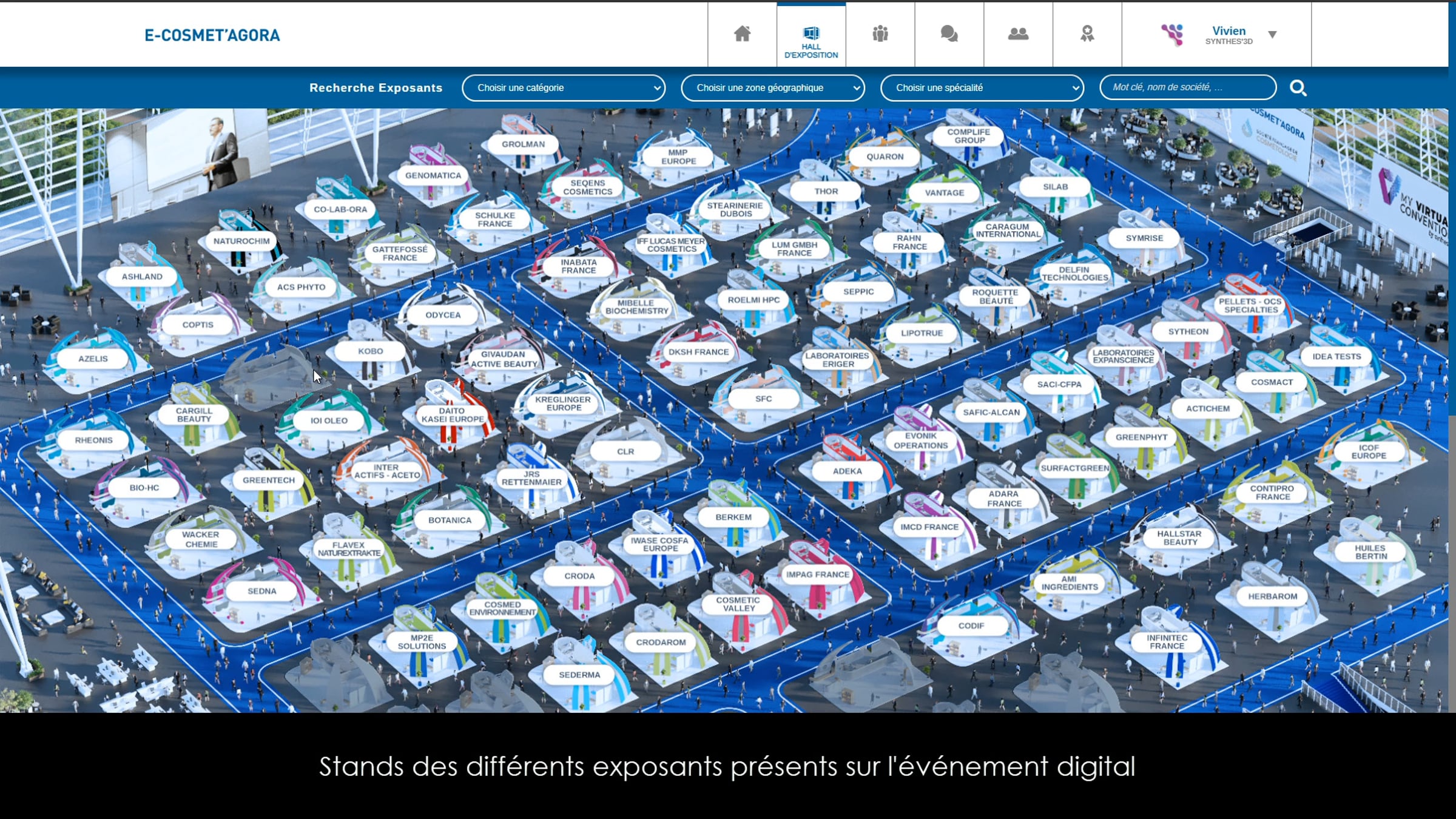The width and height of the screenshot is (1456, 819).
Task: Click the COPTIS stand label
Action: (198, 325)
